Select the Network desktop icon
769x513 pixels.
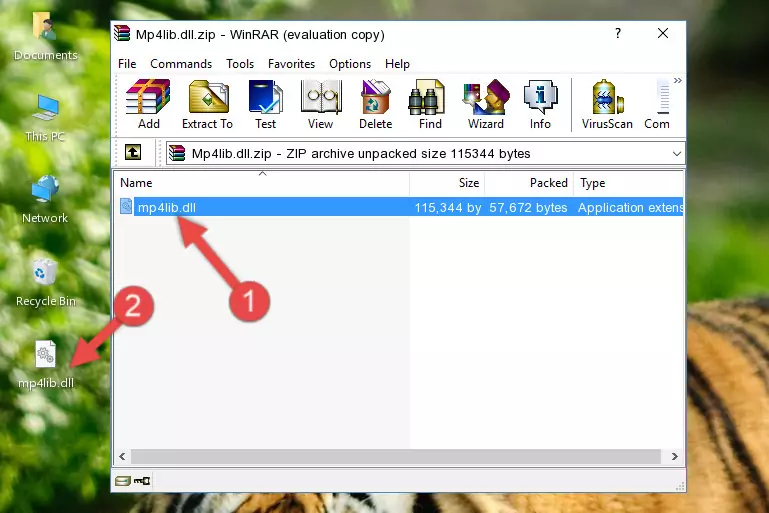point(45,199)
